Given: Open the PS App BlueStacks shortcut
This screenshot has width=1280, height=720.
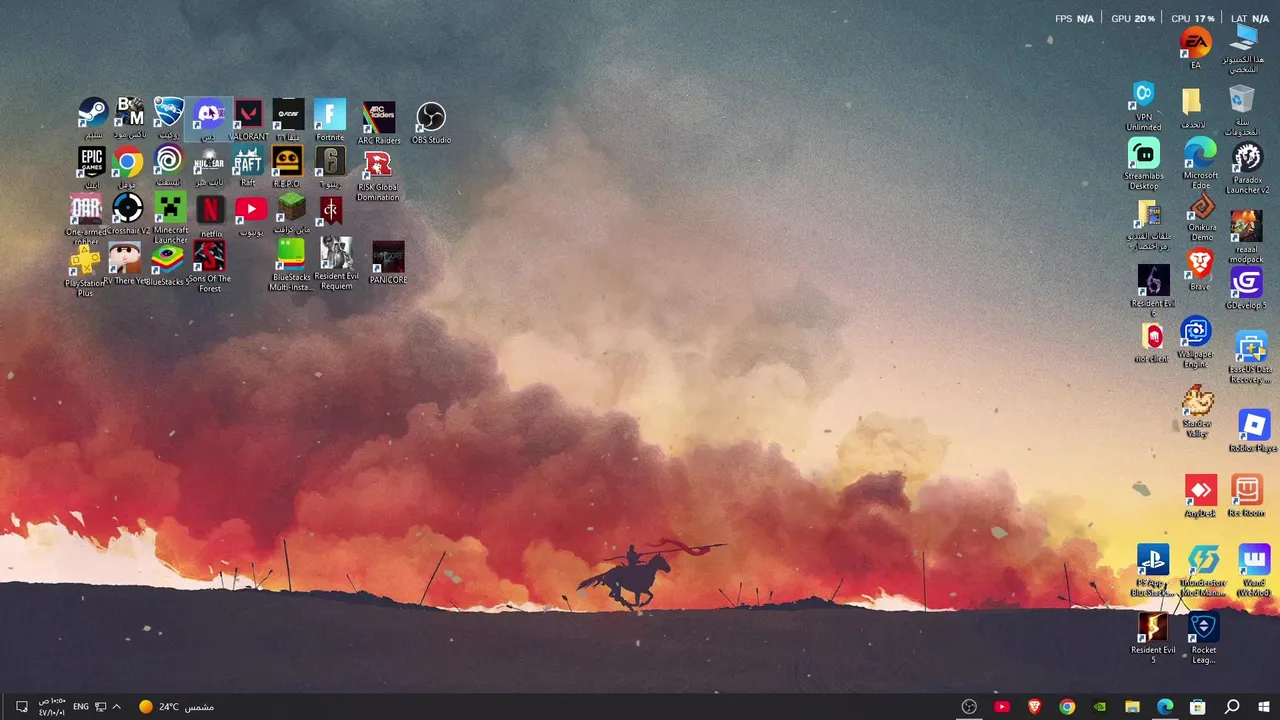Looking at the screenshot, I should point(1153,571).
